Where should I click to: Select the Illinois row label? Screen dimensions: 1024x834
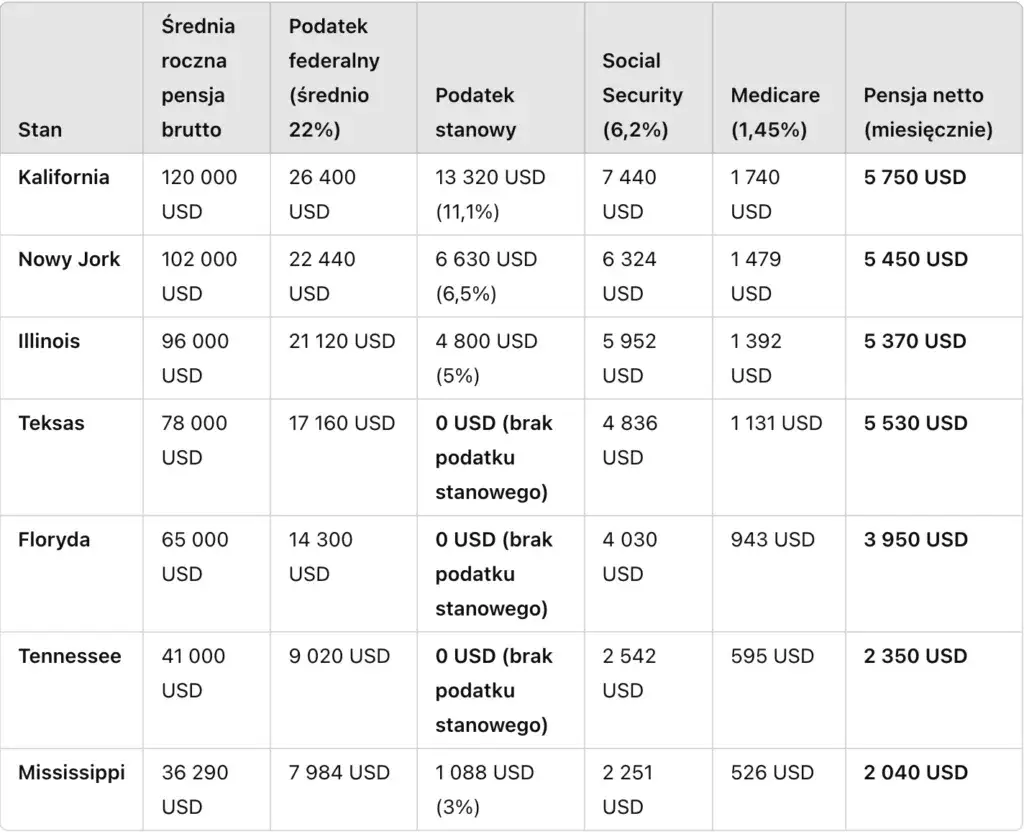coord(49,341)
